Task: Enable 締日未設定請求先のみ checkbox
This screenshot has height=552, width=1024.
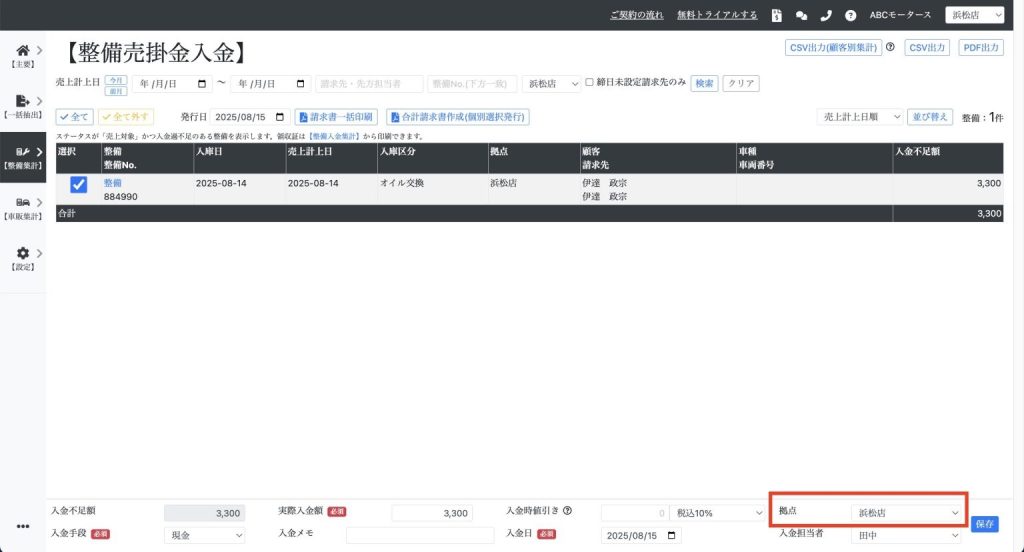Action: coord(590,83)
